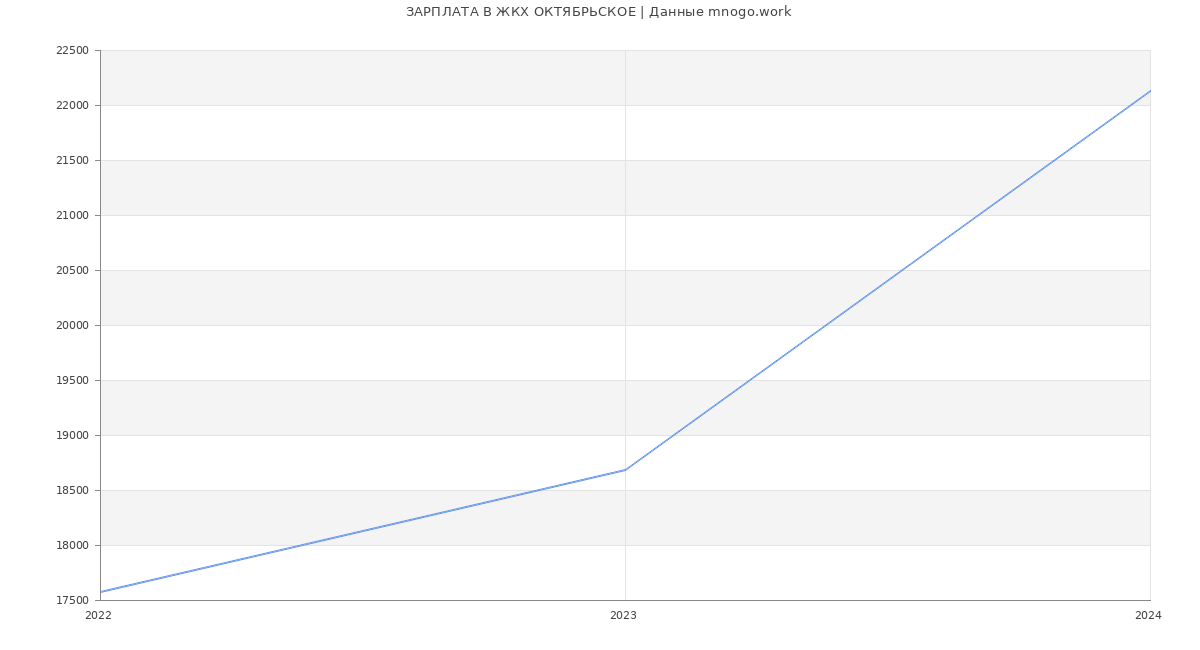
Task: Click the 18000 y-axis label
Action: pos(72,546)
